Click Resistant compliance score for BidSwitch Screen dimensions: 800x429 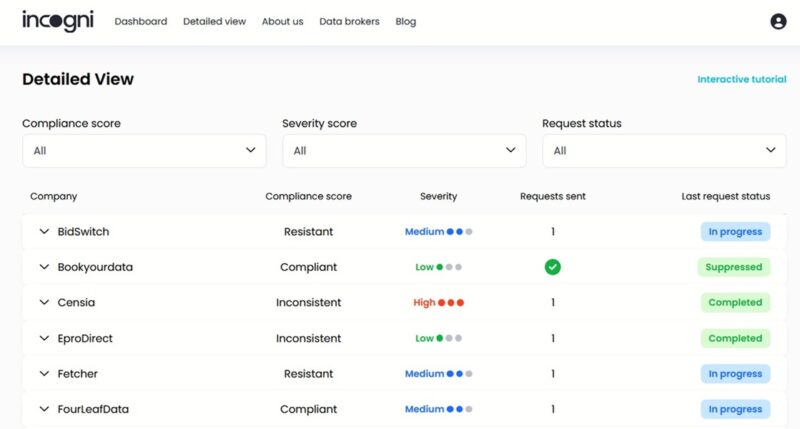[308, 232]
